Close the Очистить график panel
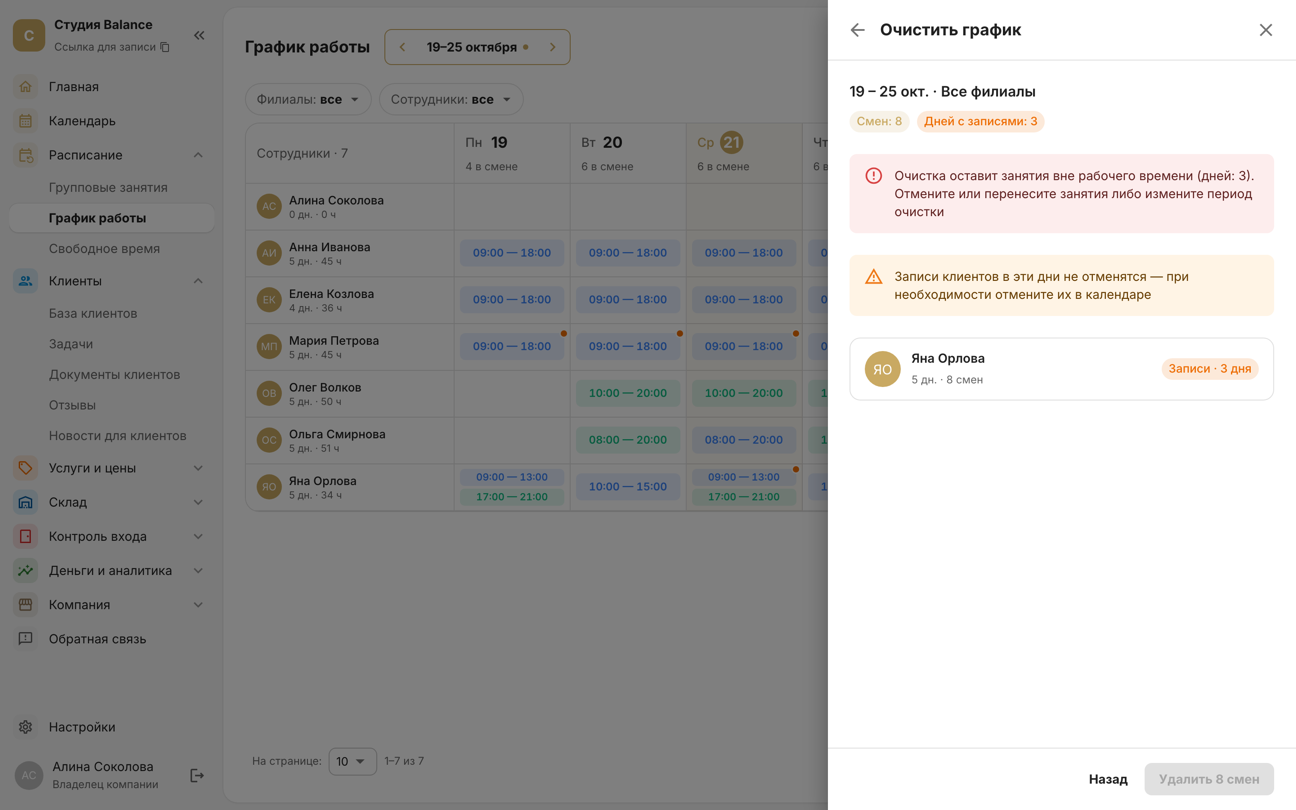1296x810 pixels. (1266, 30)
